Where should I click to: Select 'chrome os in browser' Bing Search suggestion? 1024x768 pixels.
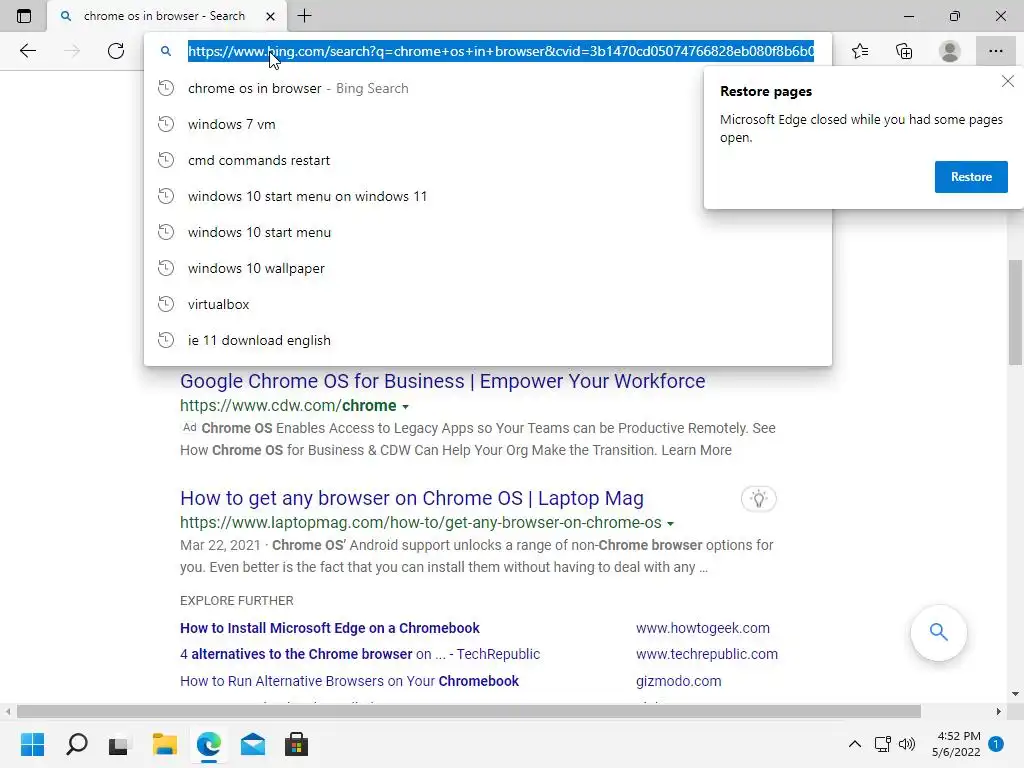[488, 88]
